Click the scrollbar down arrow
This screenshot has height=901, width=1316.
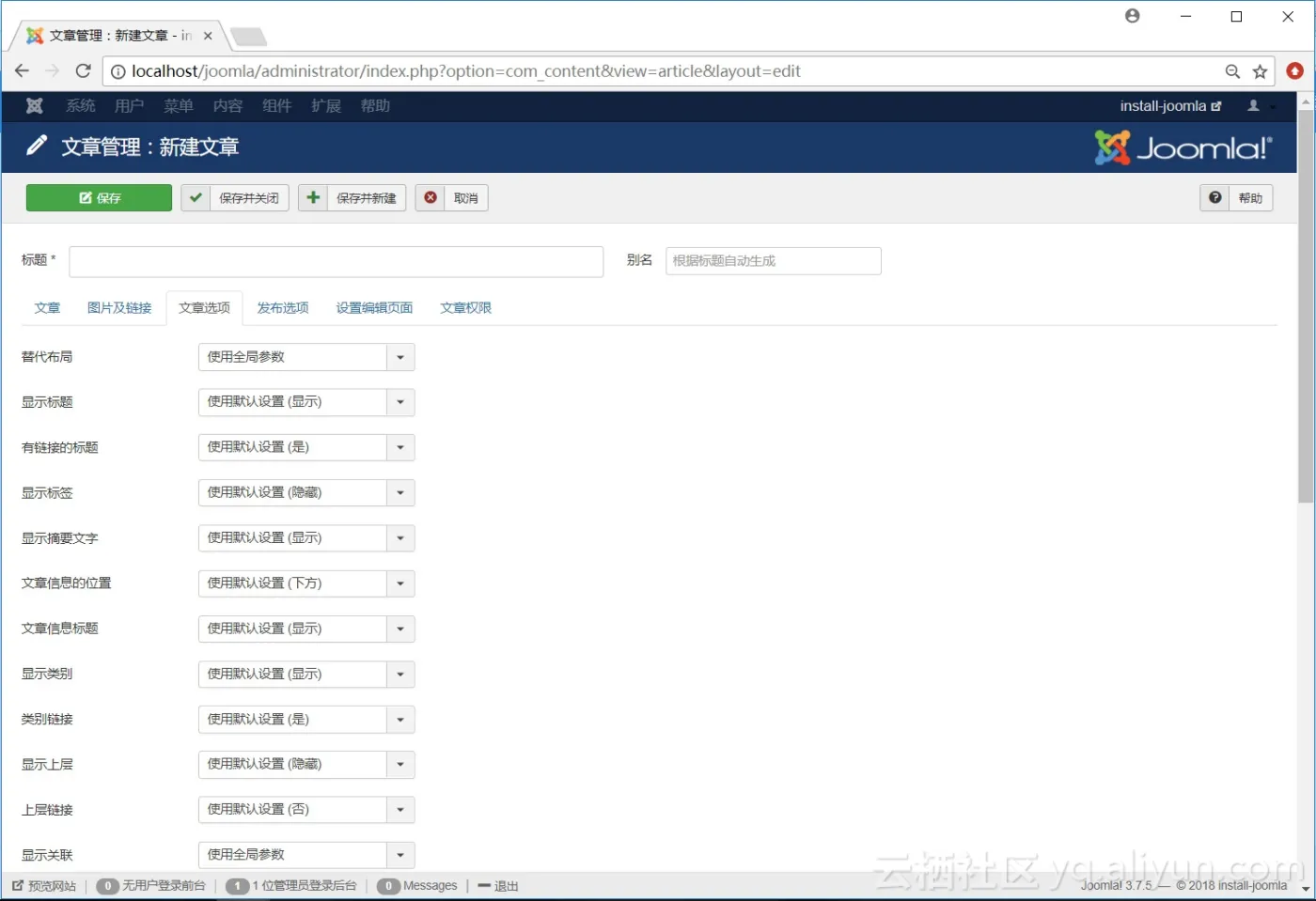(x=1306, y=888)
